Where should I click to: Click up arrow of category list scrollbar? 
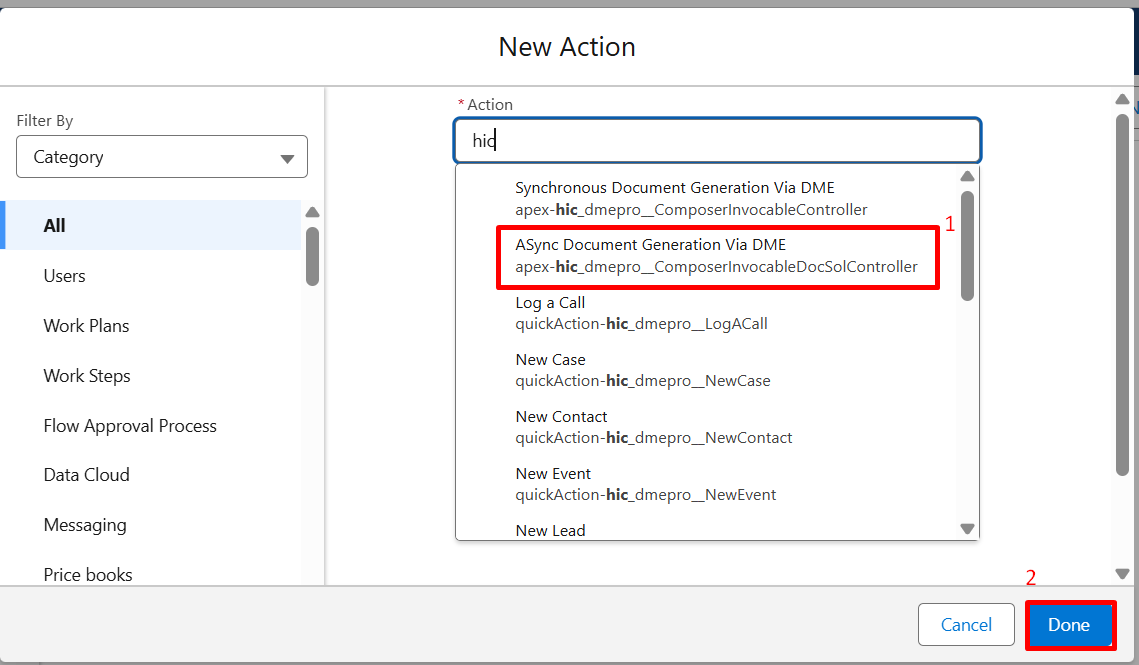point(312,212)
